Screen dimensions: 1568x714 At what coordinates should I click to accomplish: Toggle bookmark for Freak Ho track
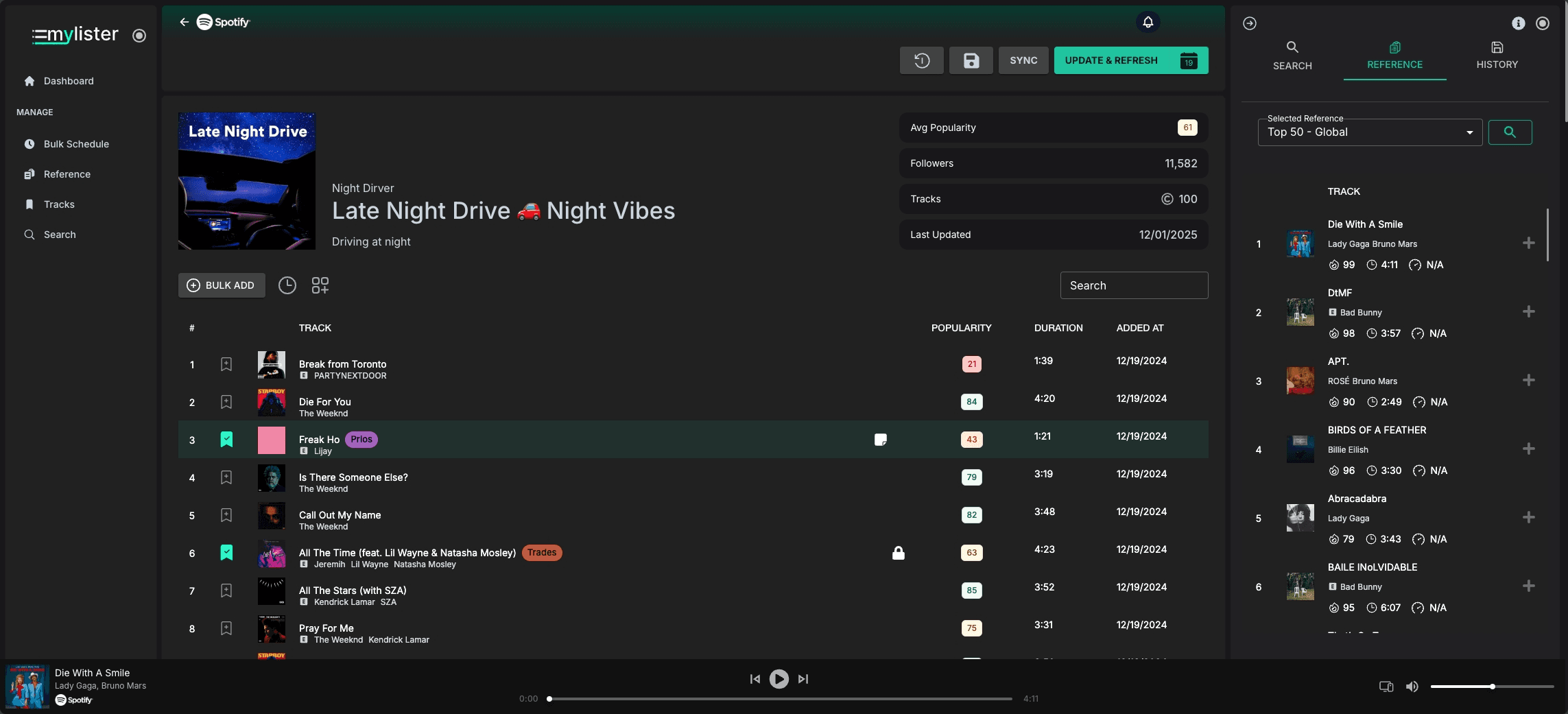[226, 440]
